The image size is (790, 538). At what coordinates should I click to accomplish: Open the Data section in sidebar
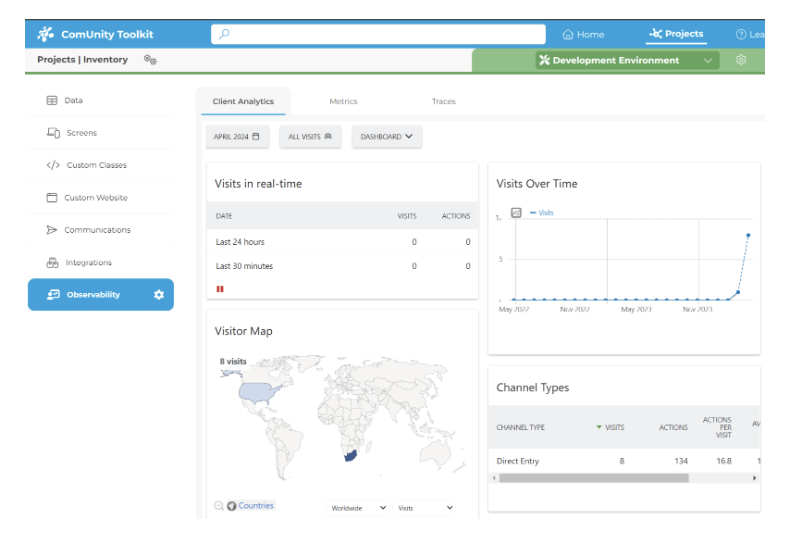point(73,101)
